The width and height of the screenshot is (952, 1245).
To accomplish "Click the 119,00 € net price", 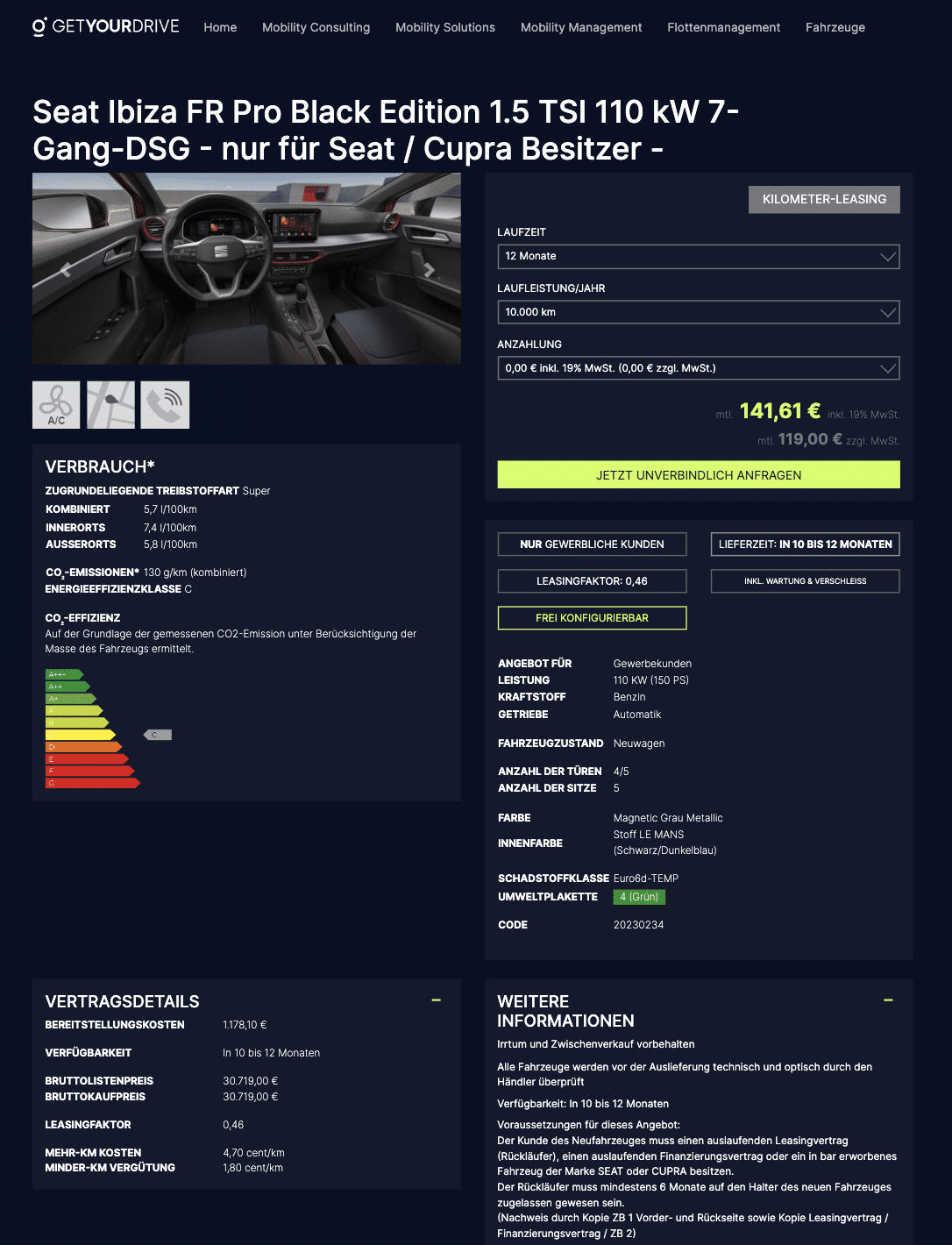I will tap(810, 439).
